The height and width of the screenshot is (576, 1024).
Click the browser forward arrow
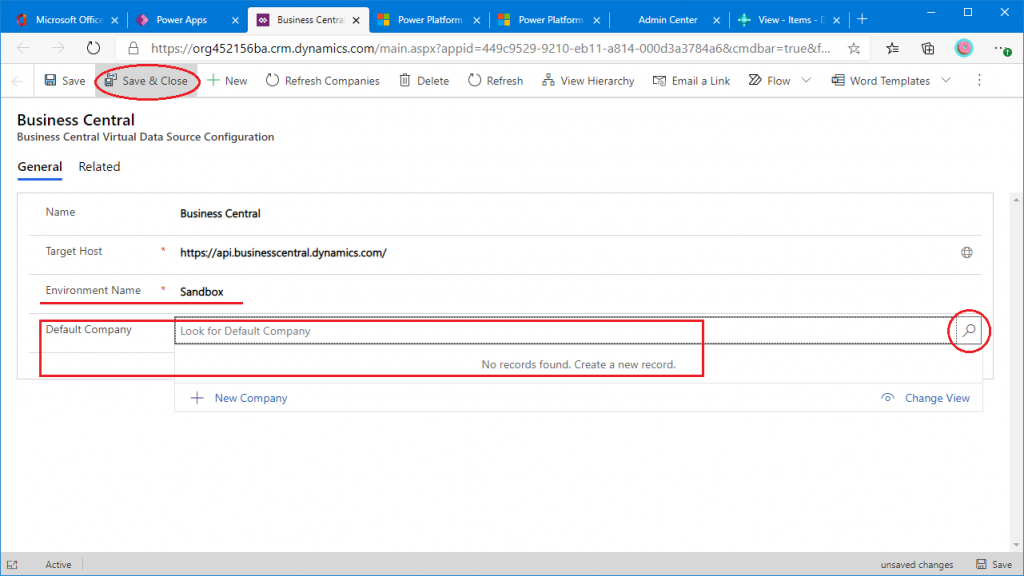(58, 48)
